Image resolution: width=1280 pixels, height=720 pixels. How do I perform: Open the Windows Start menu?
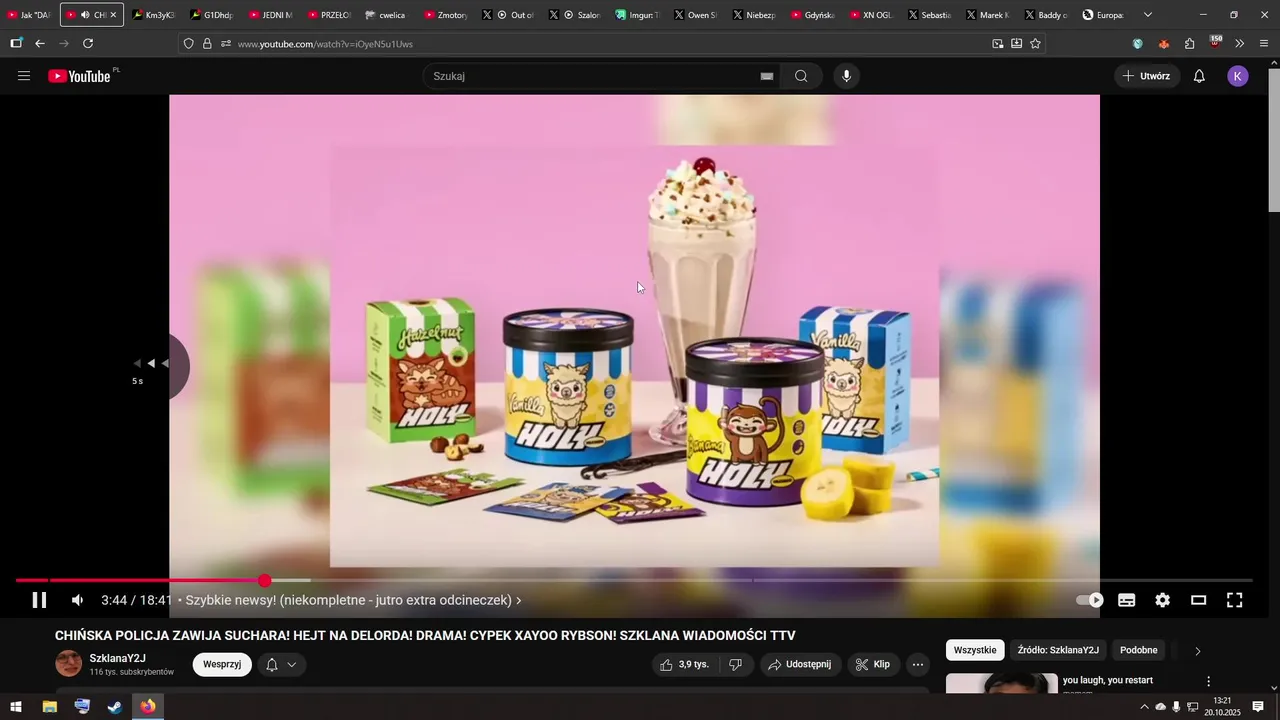tap(16, 707)
